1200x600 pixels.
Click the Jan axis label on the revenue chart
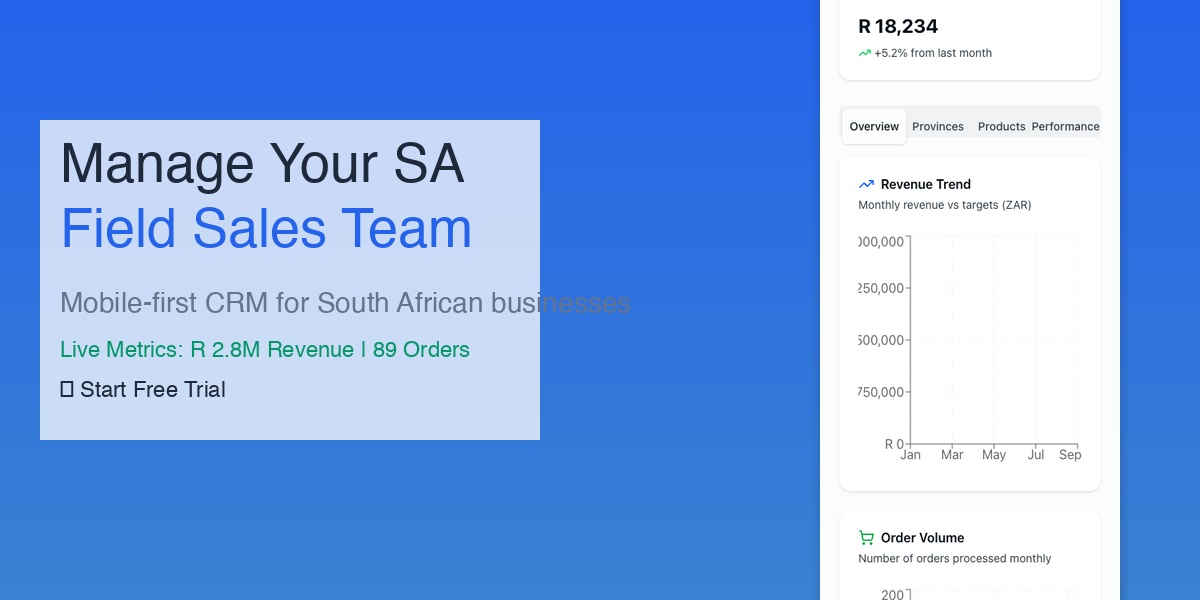tap(910, 454)
